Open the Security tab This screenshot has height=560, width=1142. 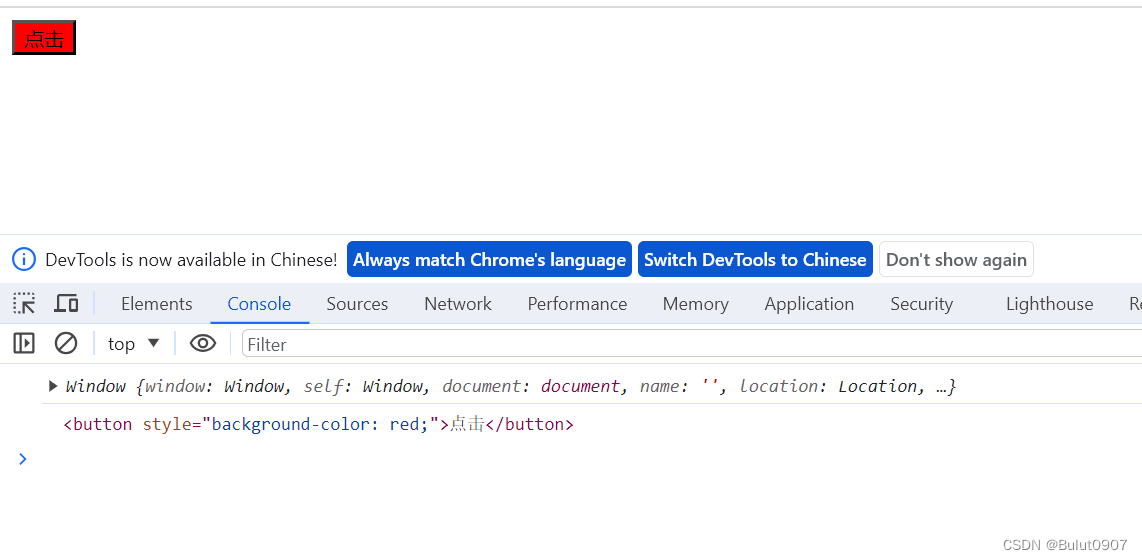[x=921, y=304]
